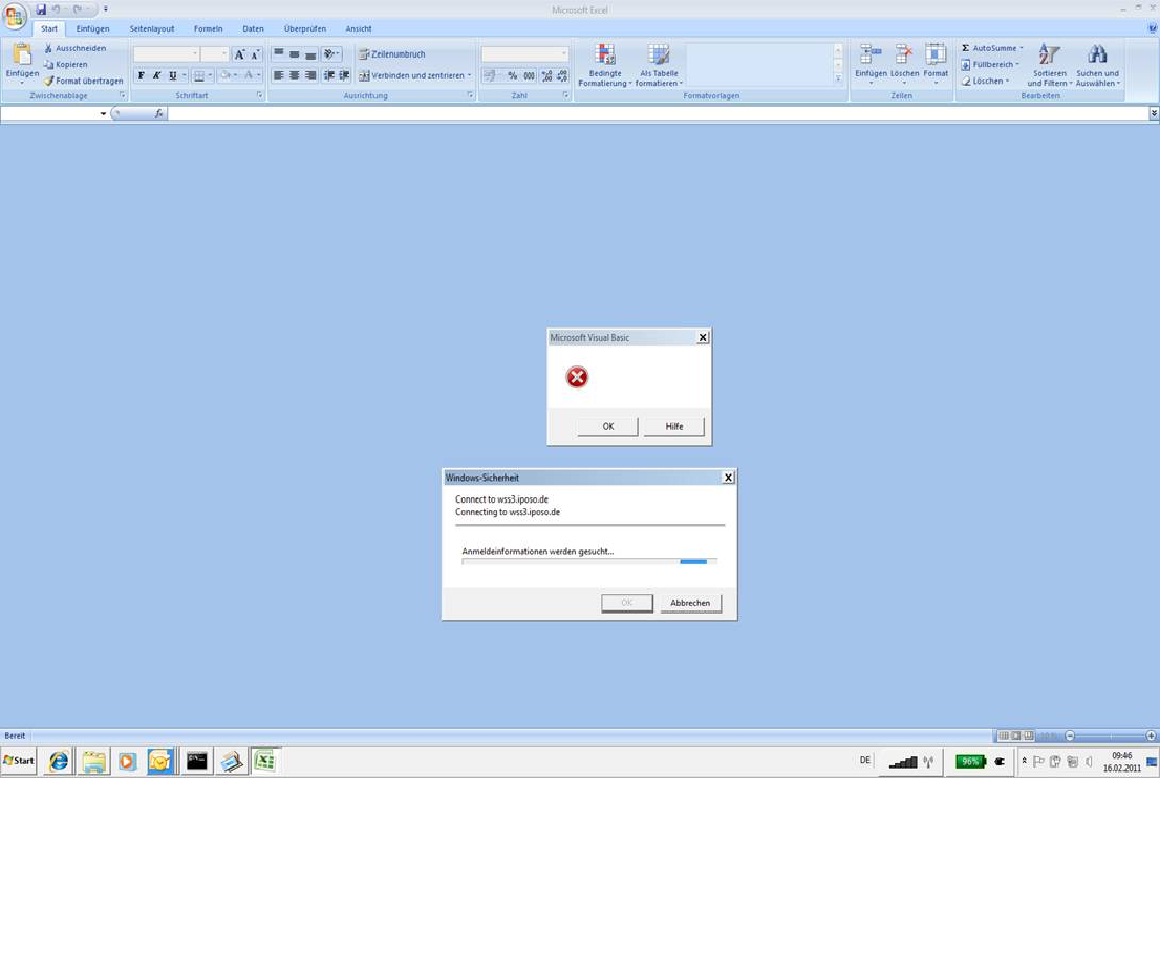
Task: Click OK in Microsoft Visual Basic dialog
Action: tap(608, 427)
